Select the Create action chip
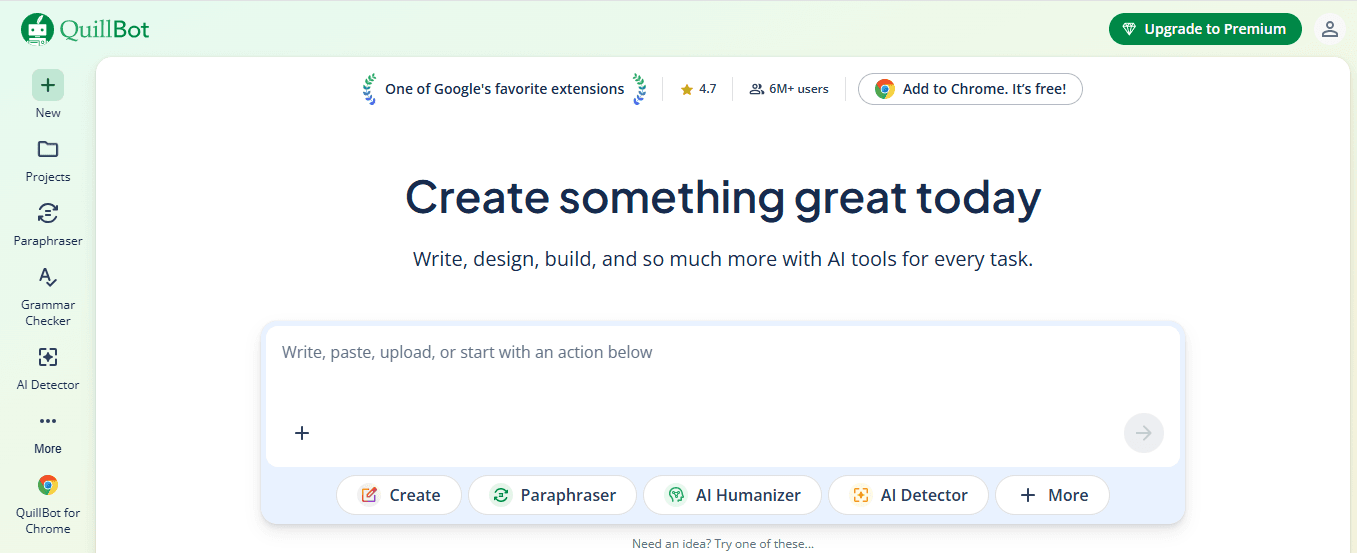Viewport: 1357px width, 553px height. pos(399,495)
